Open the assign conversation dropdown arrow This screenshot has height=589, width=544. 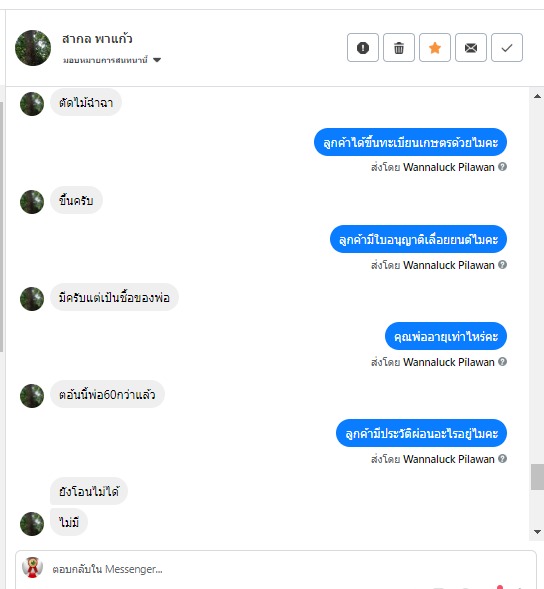coord(157,60)
